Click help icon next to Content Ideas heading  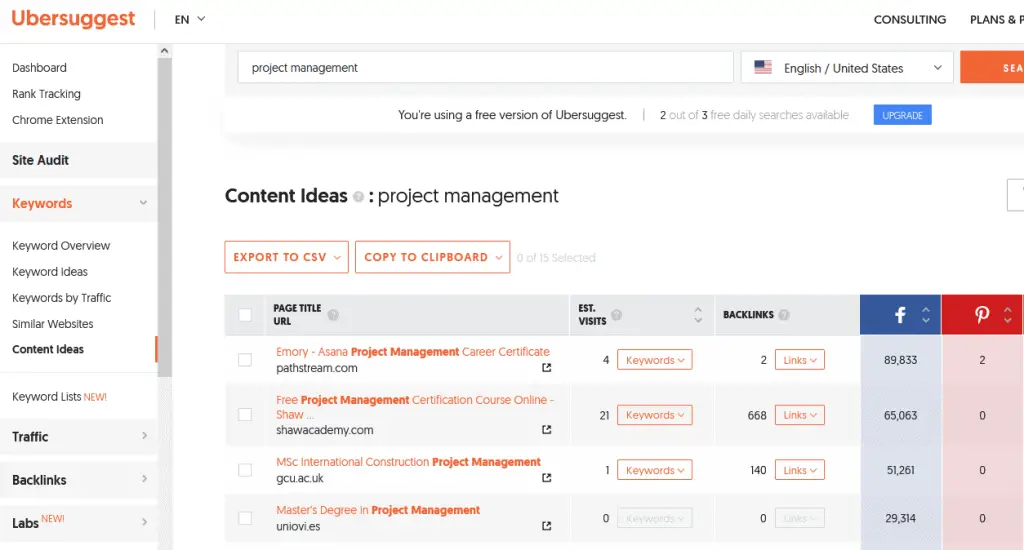tap(358, 198)
